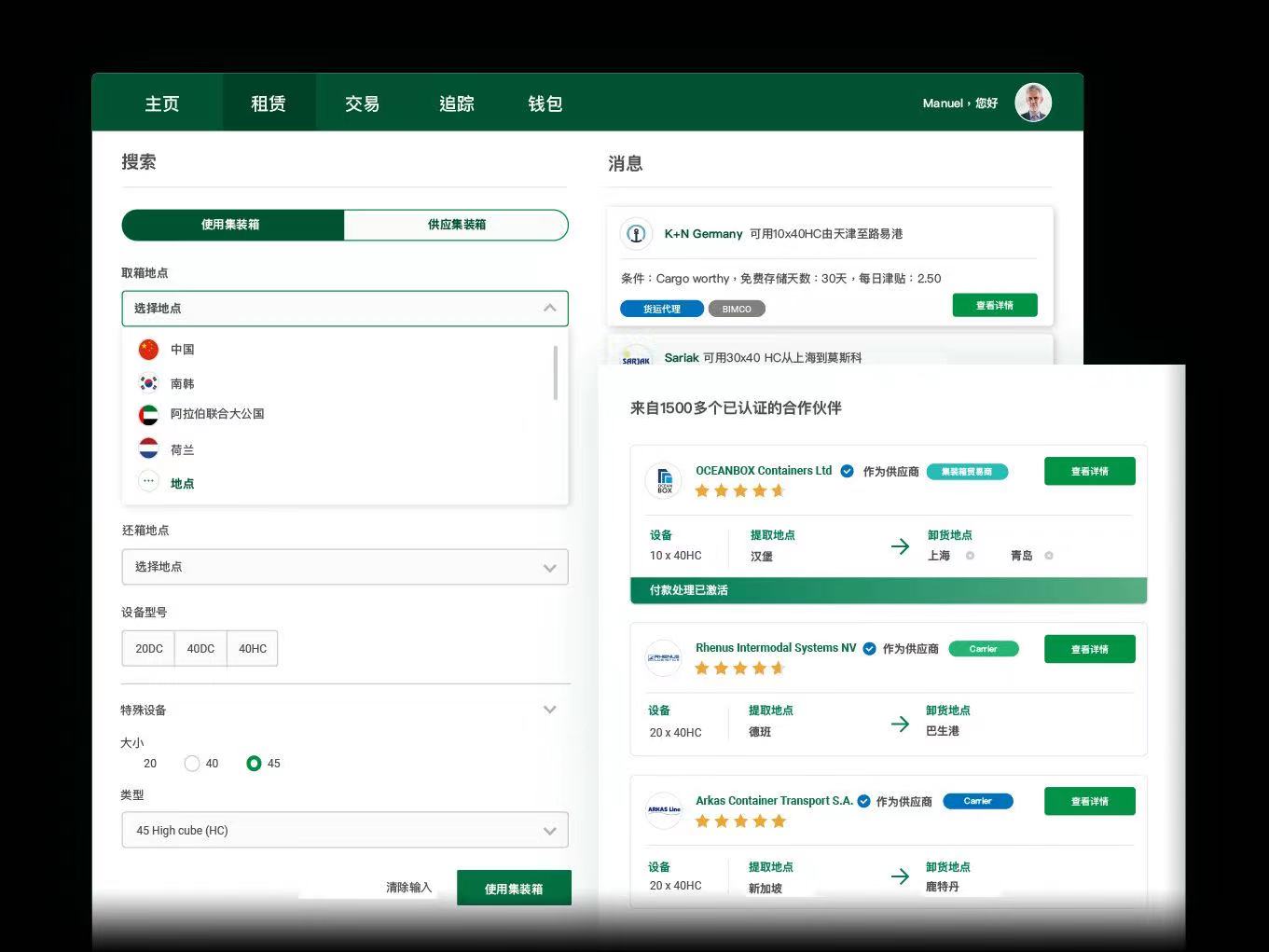Choose 地点 option in the list
Image resolution: width=1269 pixels, height=952 pixels.
click(x=182, y=483)
